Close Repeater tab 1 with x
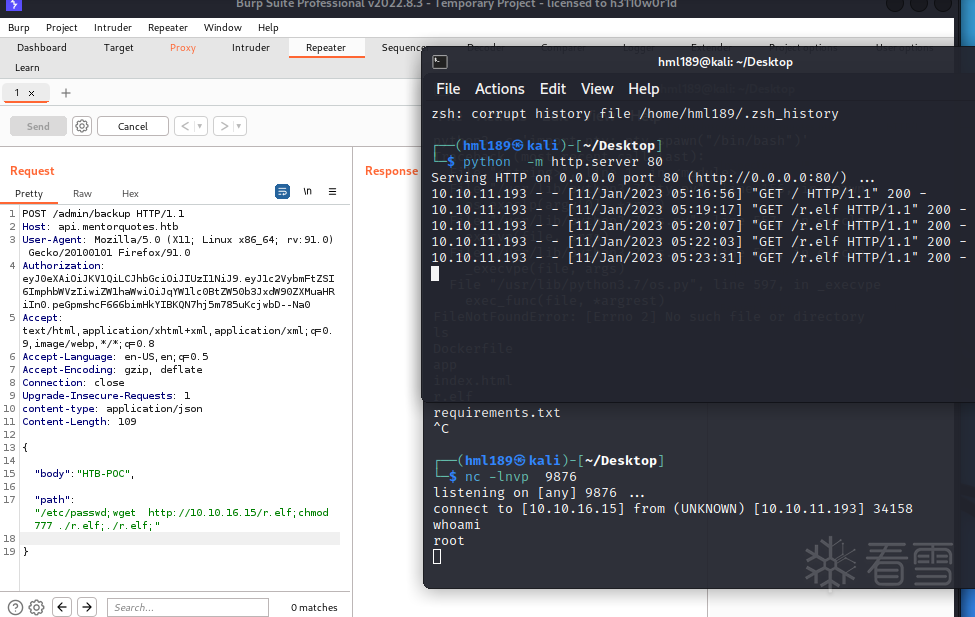The width and height of the screenshot is (975, 617). tap(31, 93)
